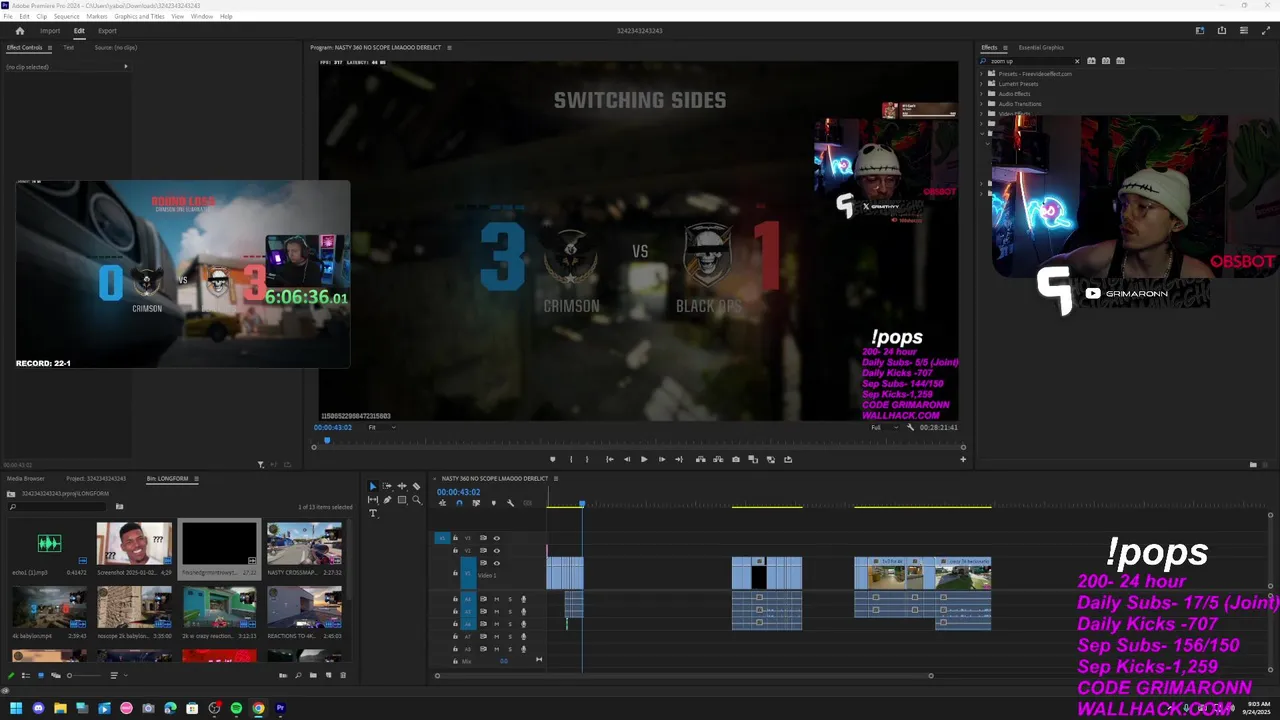Open Program panel menu
The image size is (1280, 720).
point(449,47)
